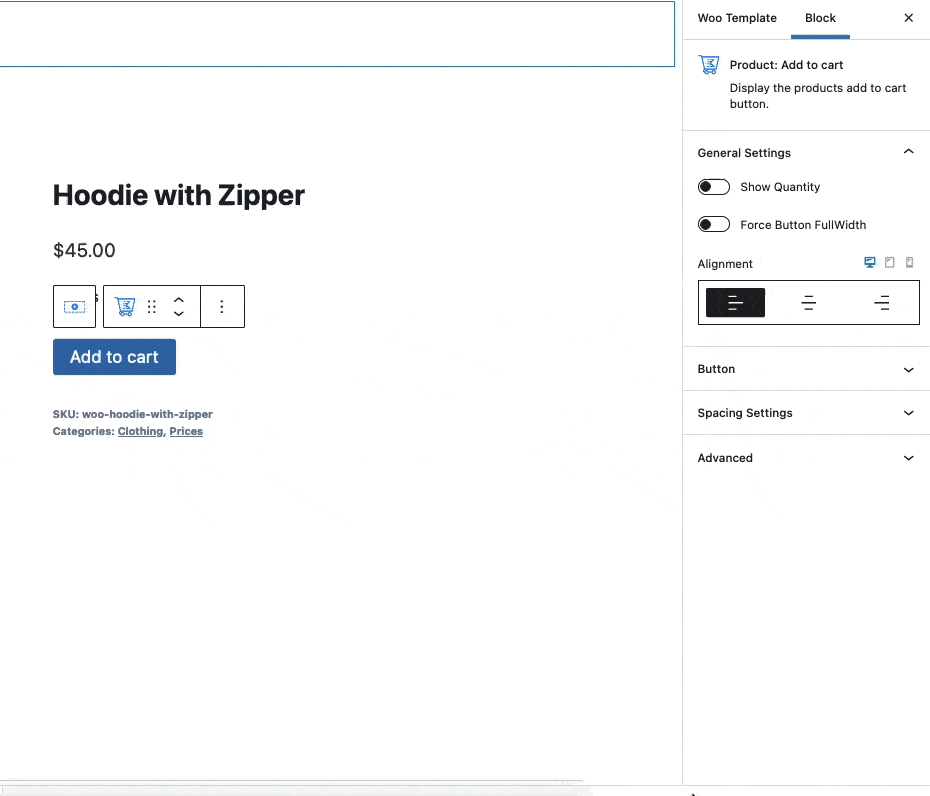The image size is (930, 796).
Task: Select the Hoodie with Zipper title
Action: click(x=179, y=195)
